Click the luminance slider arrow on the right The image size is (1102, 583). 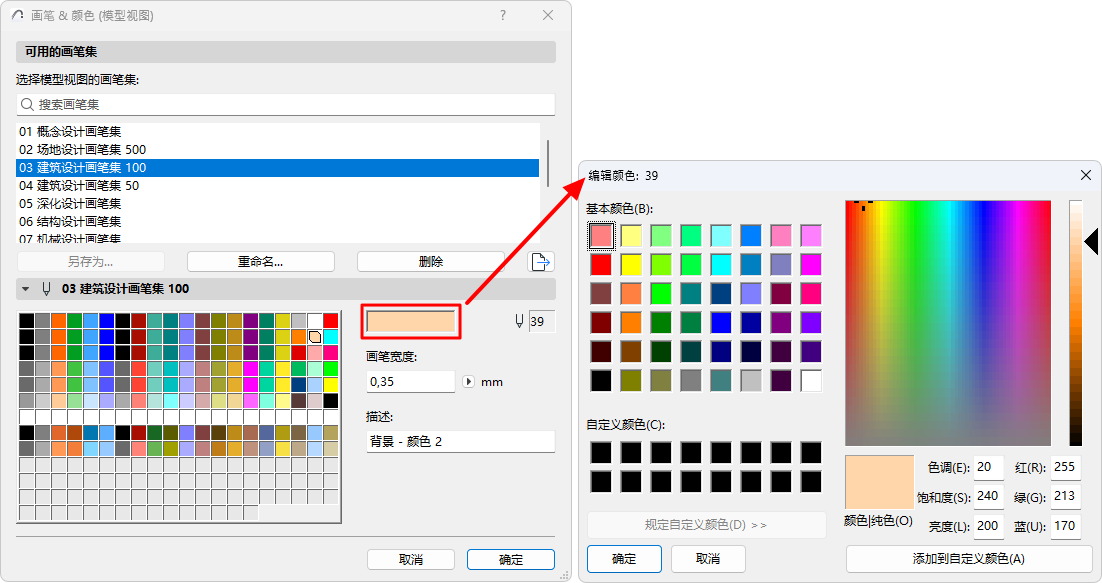[1091, 240]
